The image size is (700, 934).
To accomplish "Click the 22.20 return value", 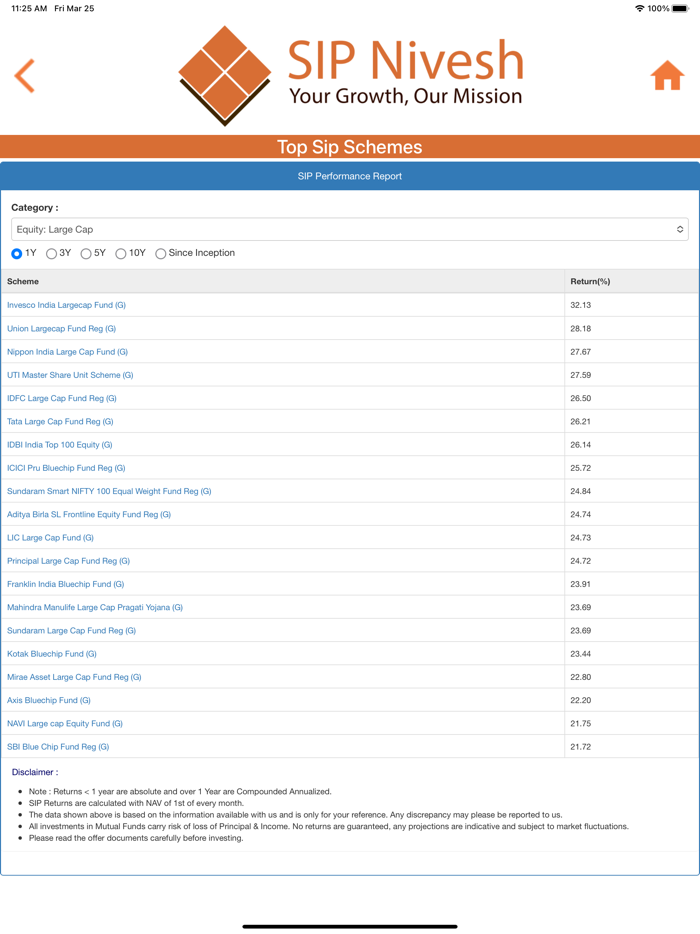I will click(581, 700).
